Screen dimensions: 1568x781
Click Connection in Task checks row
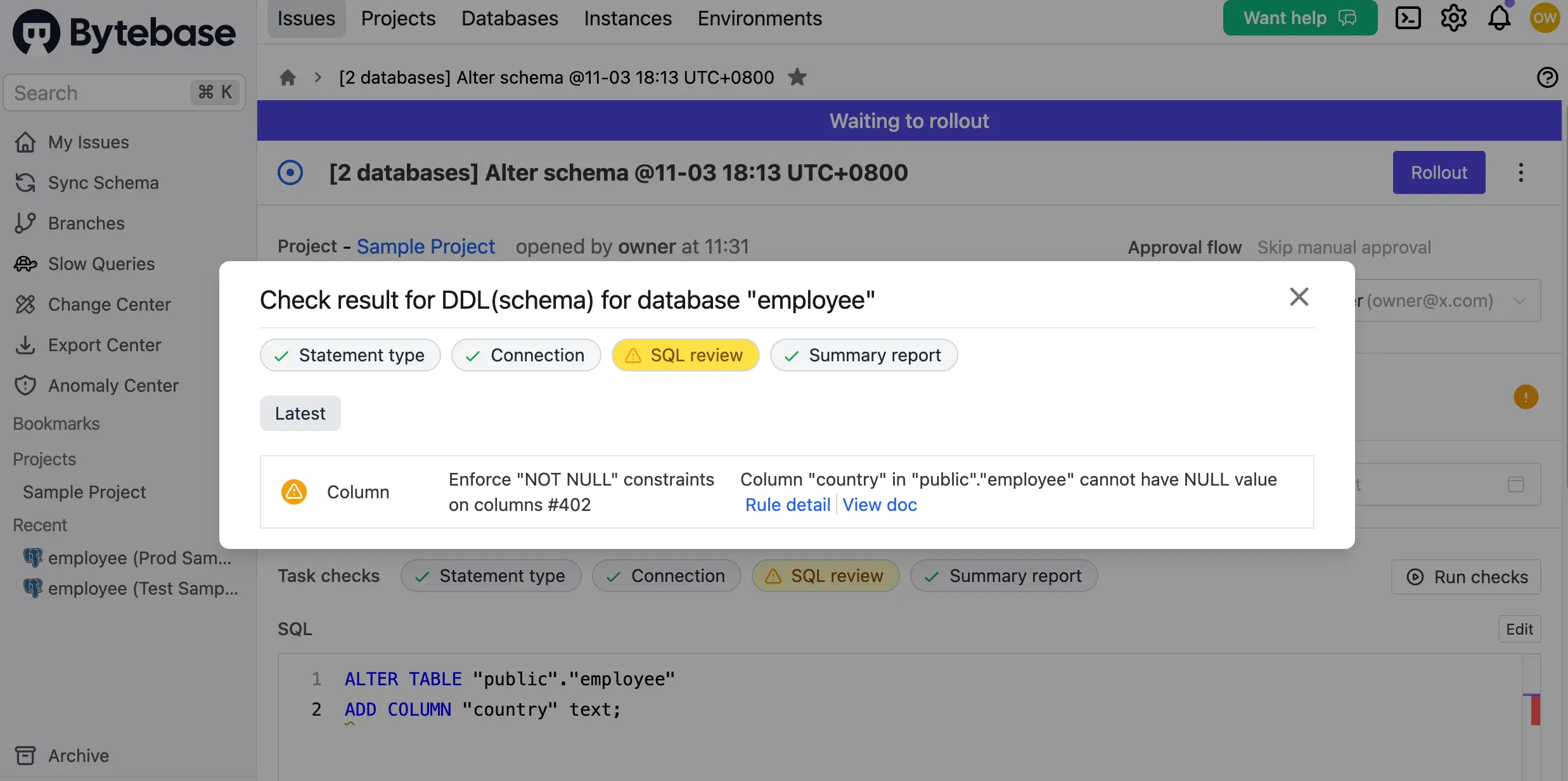coord(666,576)
